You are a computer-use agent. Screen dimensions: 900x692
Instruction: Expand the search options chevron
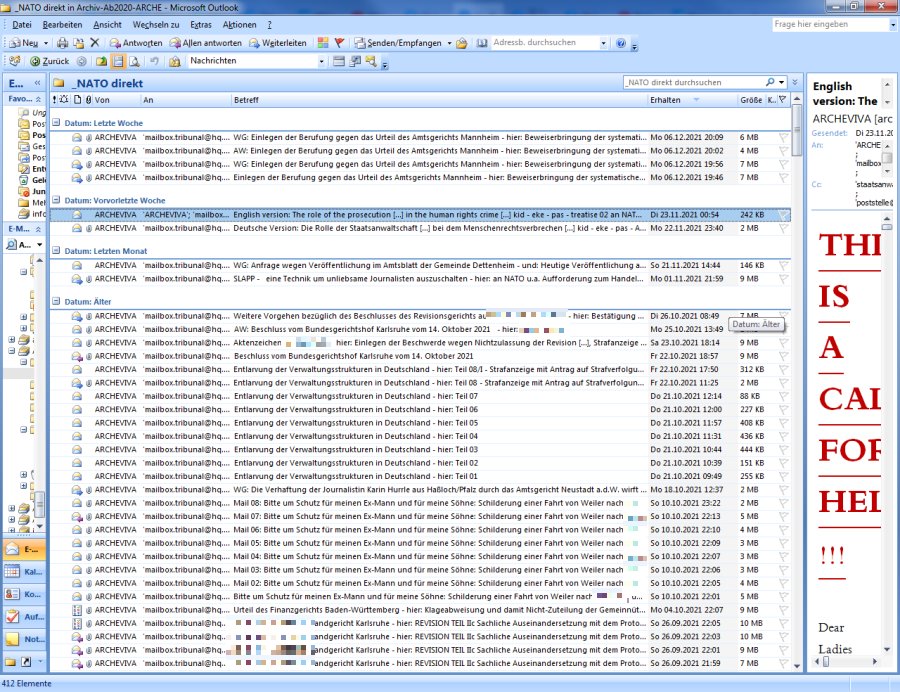click(x=795, y=82)
